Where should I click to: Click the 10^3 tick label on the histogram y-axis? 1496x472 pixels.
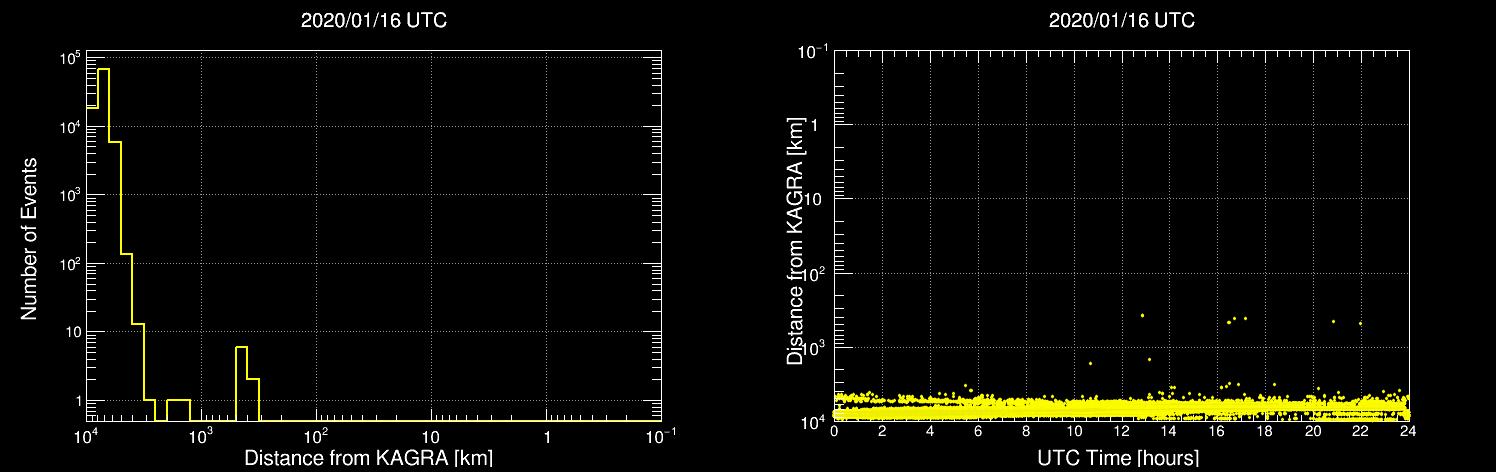pos(69,195)
